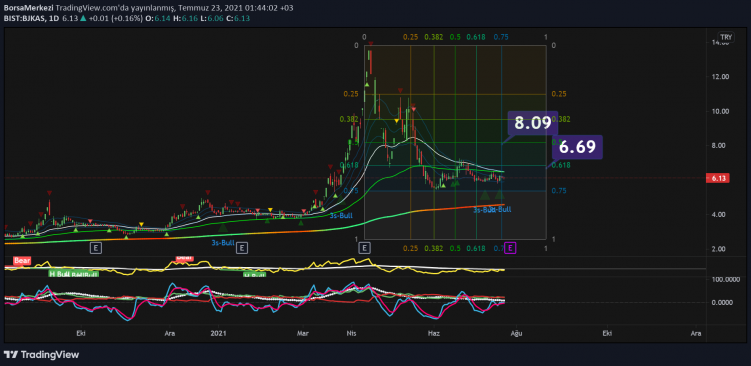Viewport: 751px width, 366px height.
Task: Click the Ağu label on the time axis
Action: pos(516,333)
